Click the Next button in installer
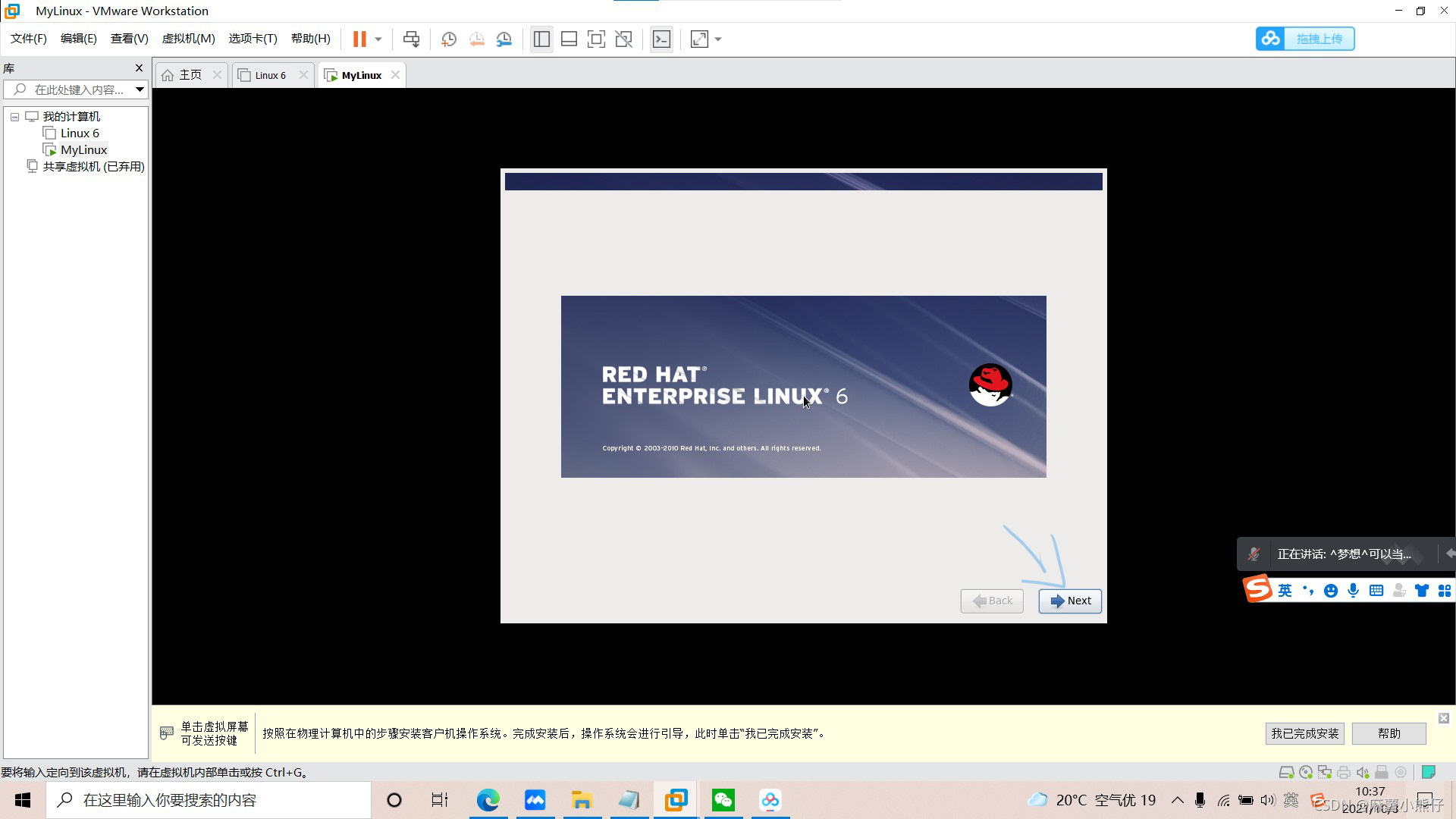 1070,601
